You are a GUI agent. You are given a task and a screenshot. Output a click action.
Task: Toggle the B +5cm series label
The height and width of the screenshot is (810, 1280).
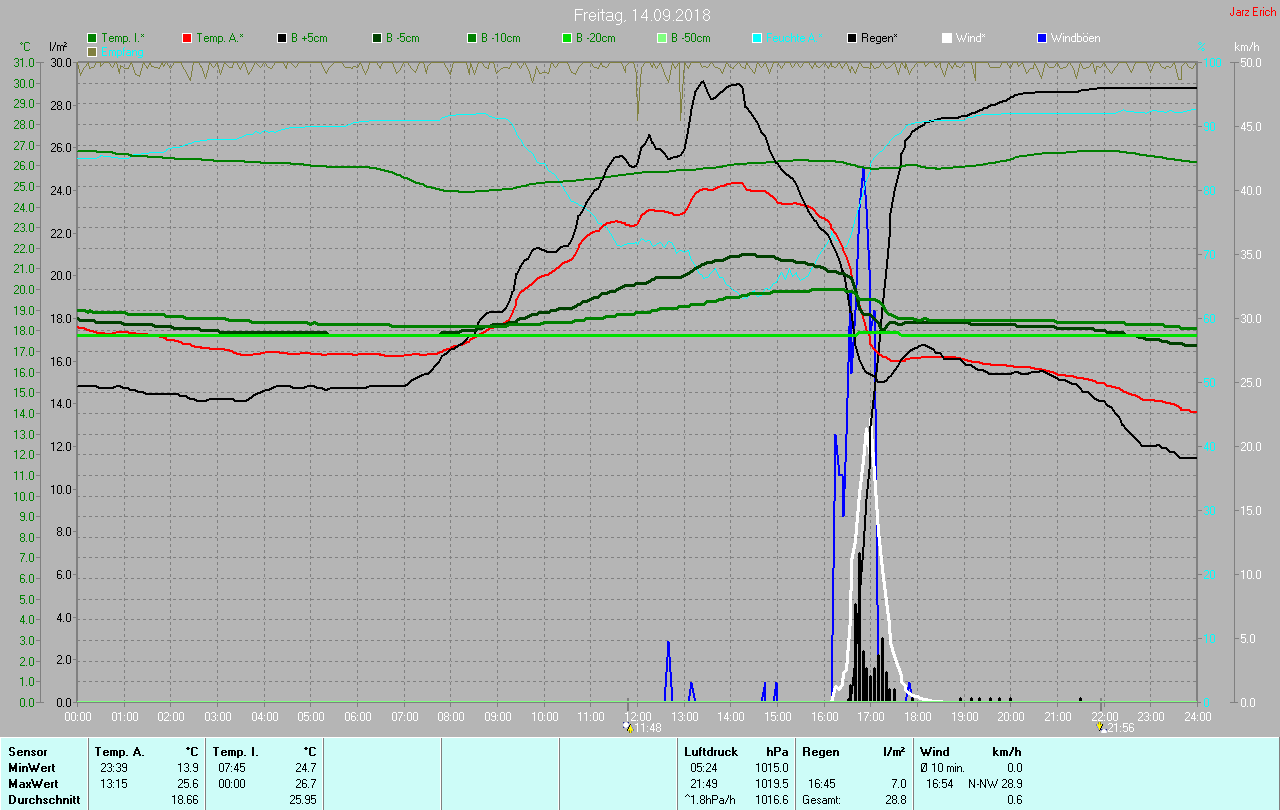pyautogui.click(x=309, y=38)
